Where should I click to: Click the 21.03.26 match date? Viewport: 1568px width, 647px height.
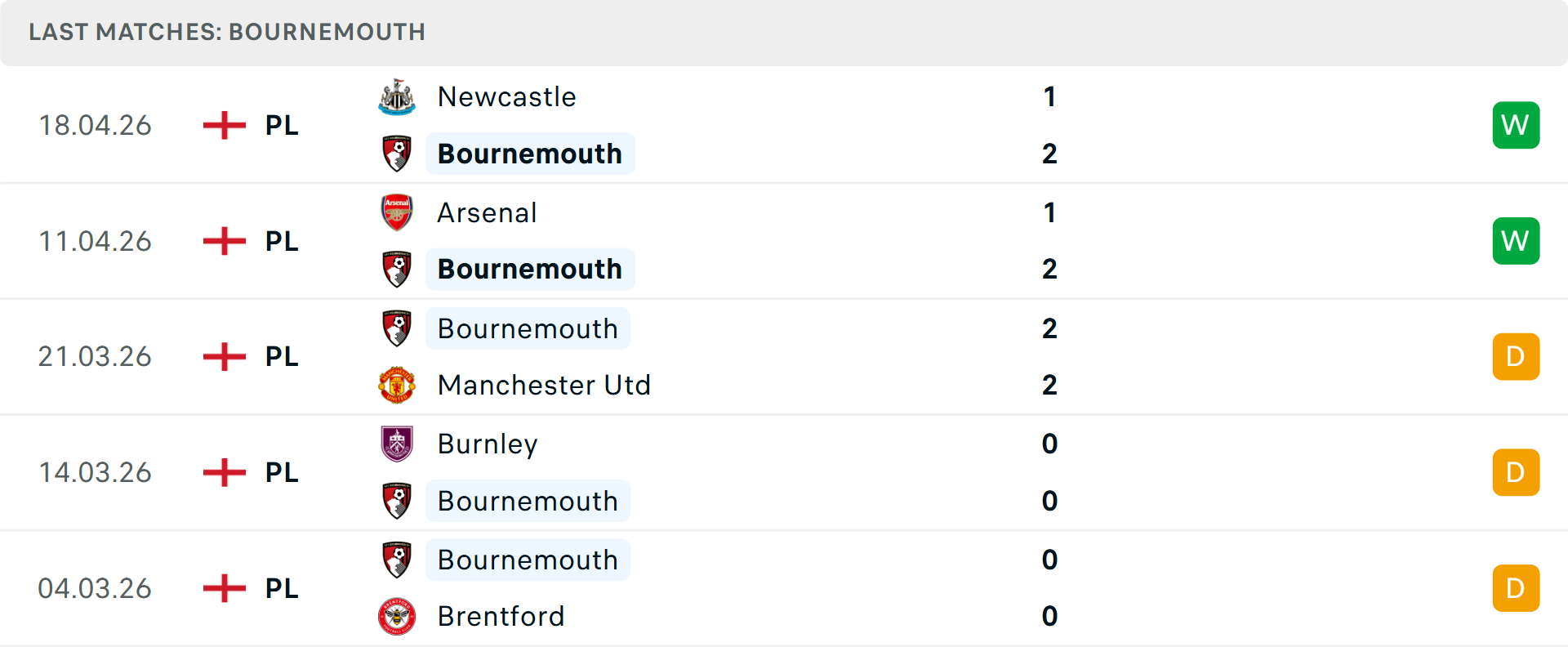pyautogui.click(x=95, y=356)
